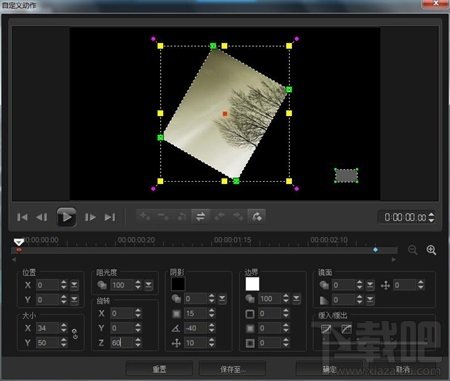Open the opacity 100 dropdown arrow

click(x=148, y=285)
